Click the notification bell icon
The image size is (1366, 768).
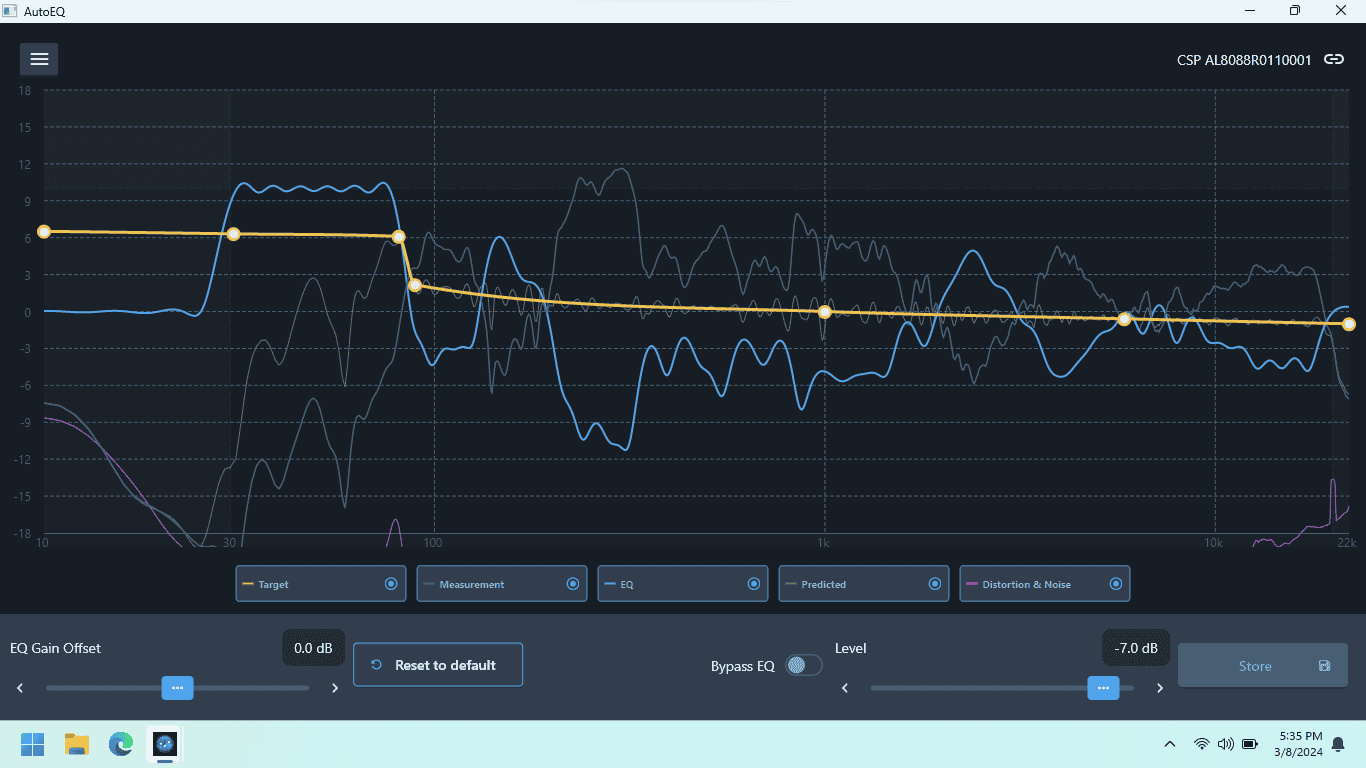[x=1337, y=744]
